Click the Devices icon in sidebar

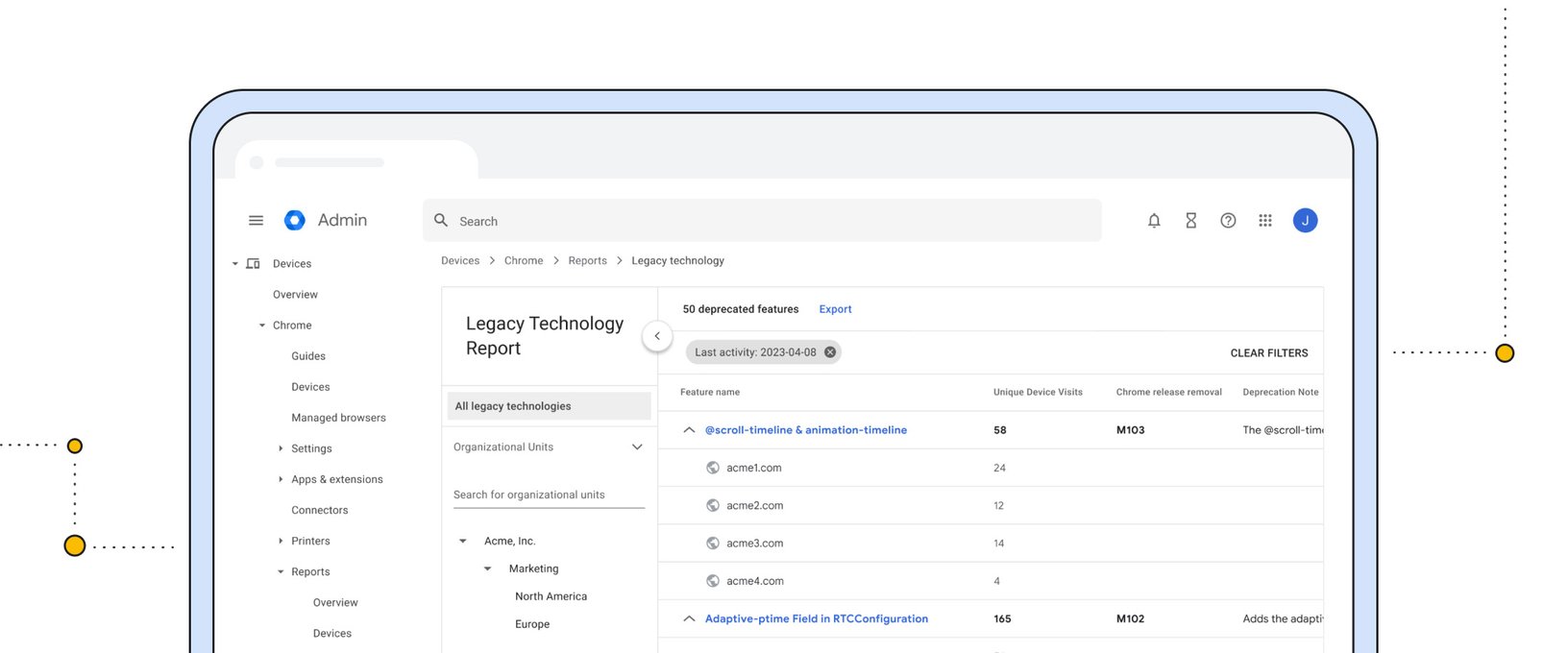[x=253, y=263]
